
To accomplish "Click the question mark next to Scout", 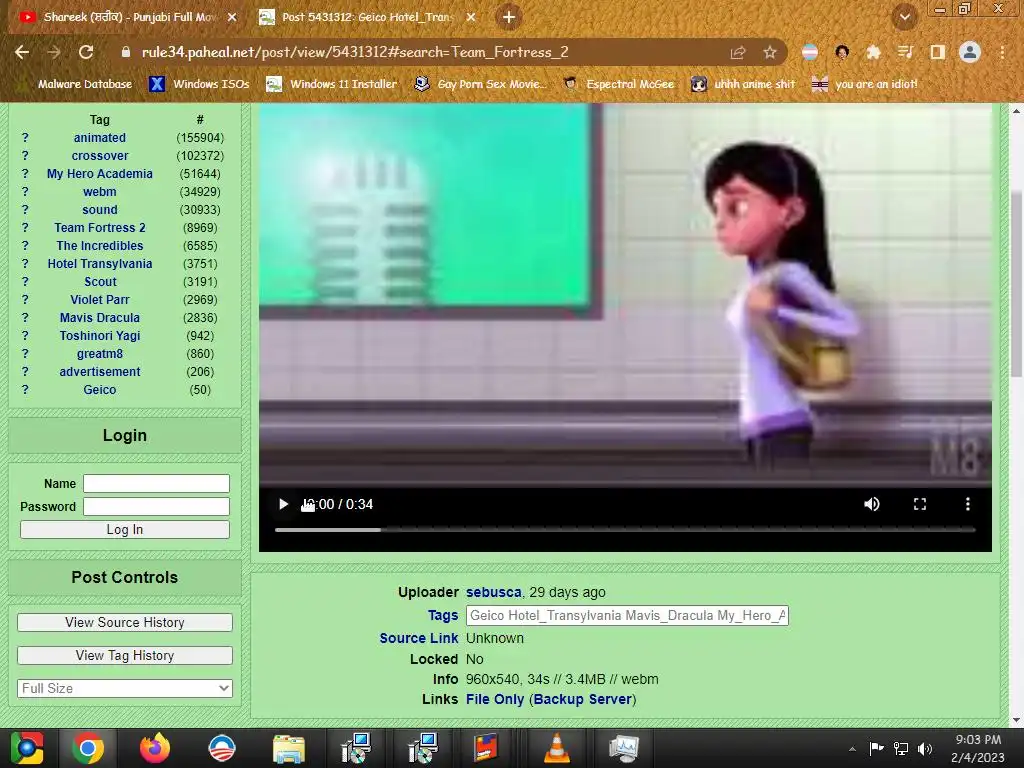I will (x=25, y=281).
